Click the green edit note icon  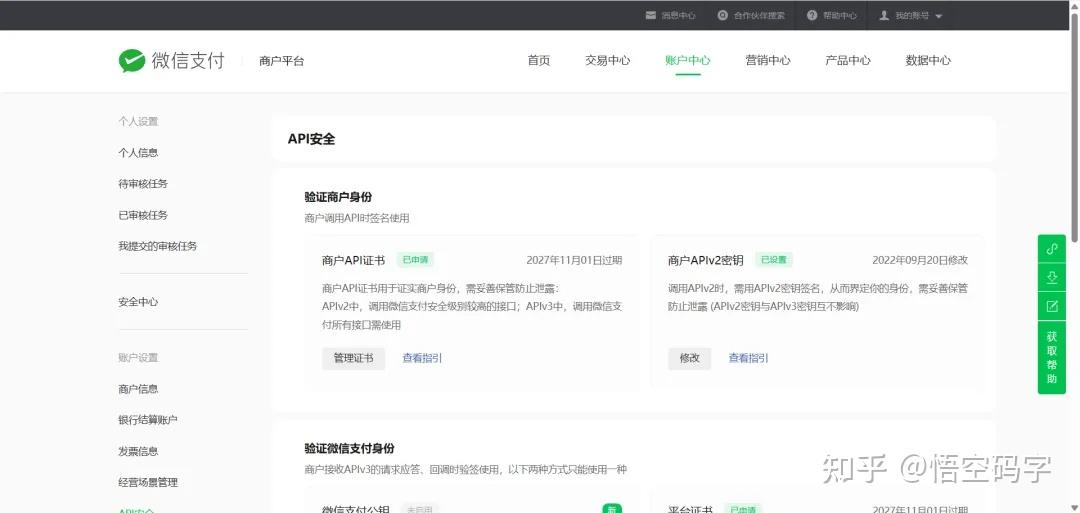pos(1052,306)
